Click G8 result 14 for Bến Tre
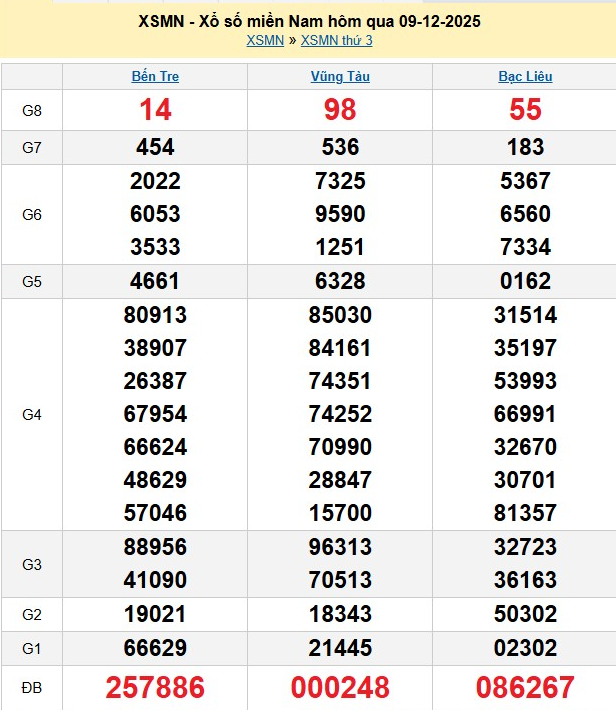This screenshot has height=710, width=616. point(155,110)
